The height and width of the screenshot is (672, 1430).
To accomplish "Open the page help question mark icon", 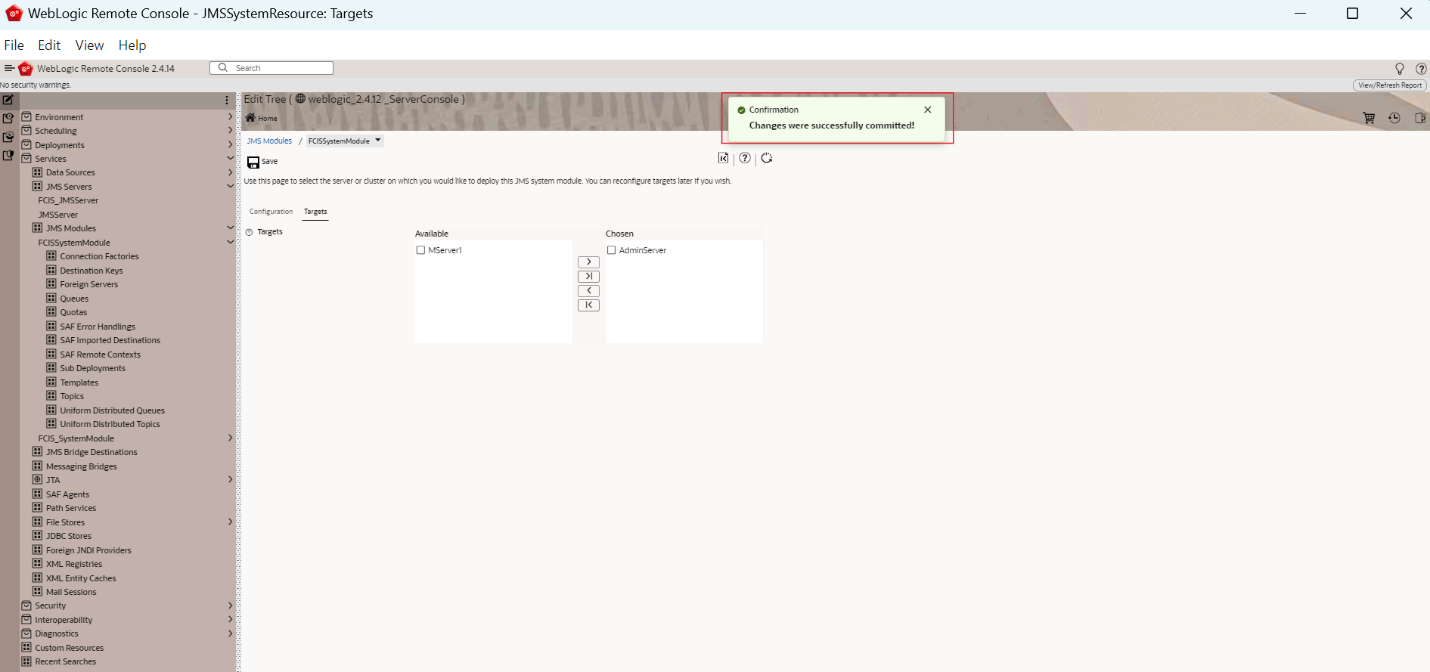I will click(745, 158).
